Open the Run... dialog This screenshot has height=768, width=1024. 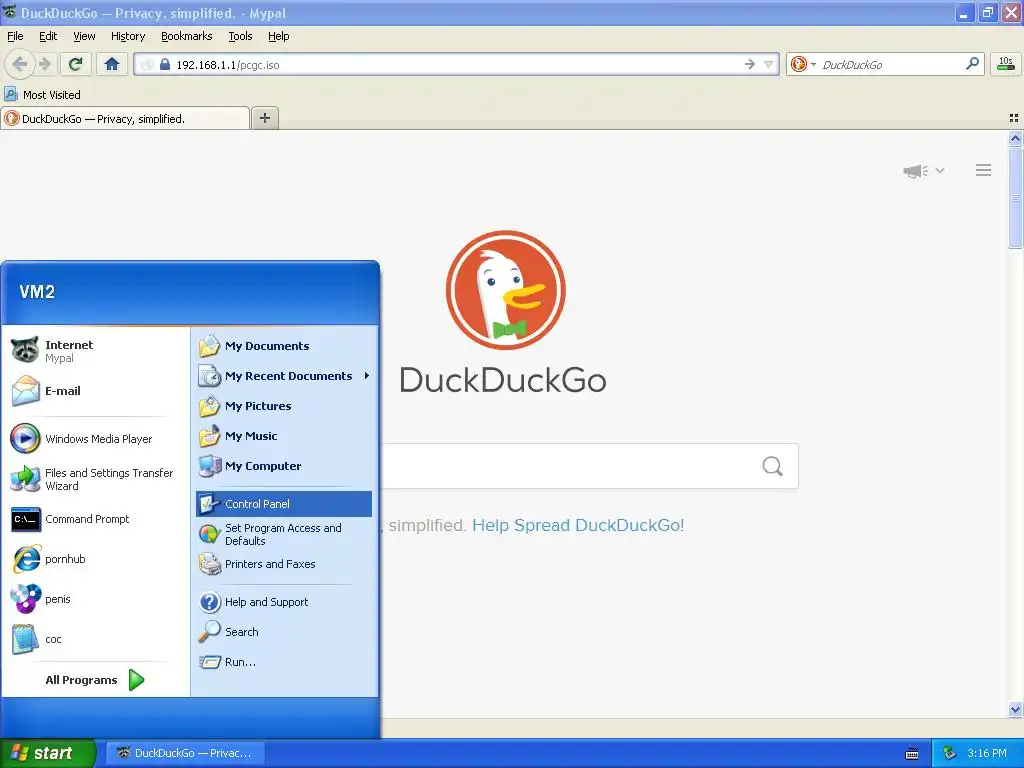[284, 662]
